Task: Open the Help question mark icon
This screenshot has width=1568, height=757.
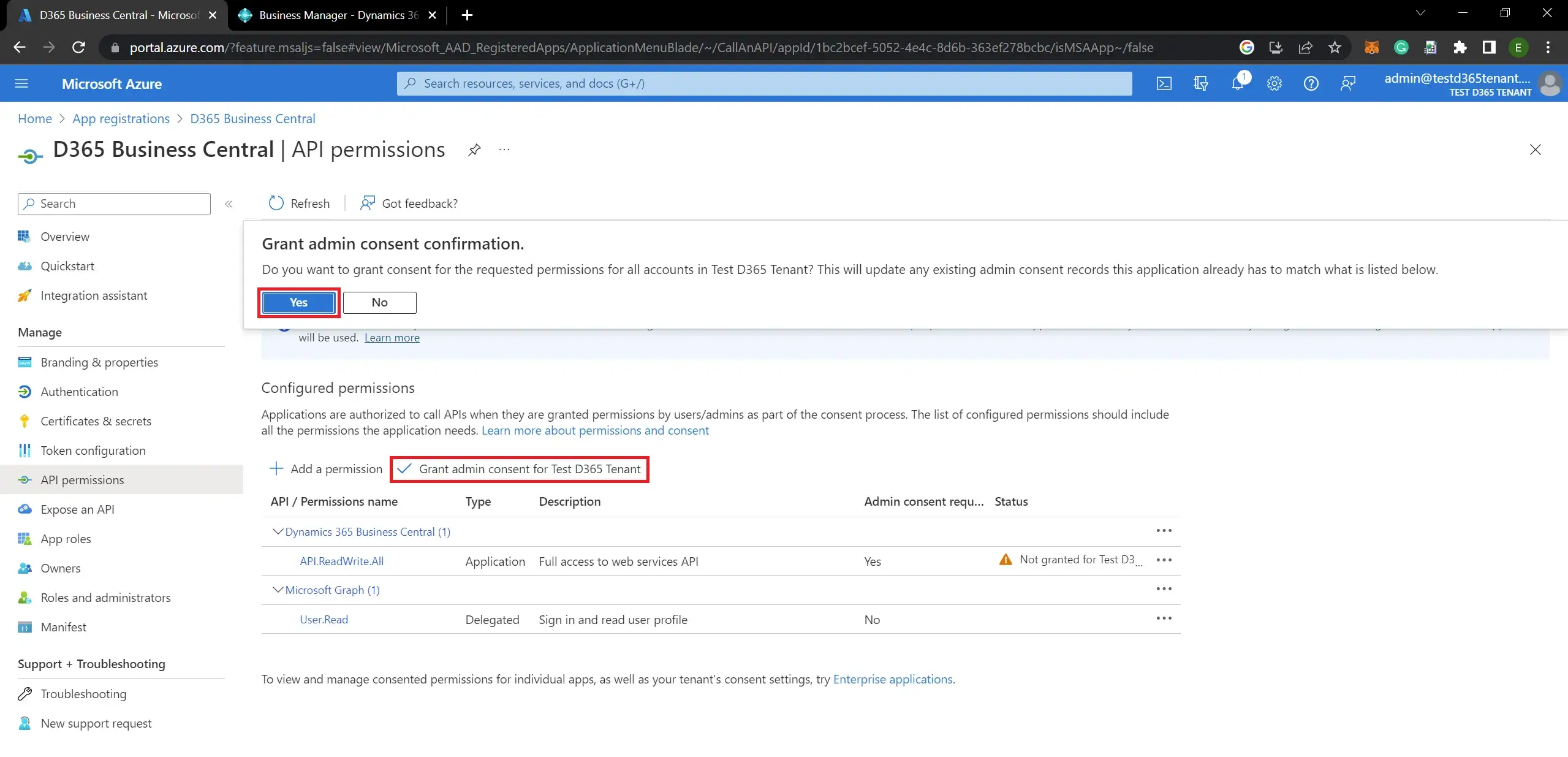Action: click(x=1311, y=83)
